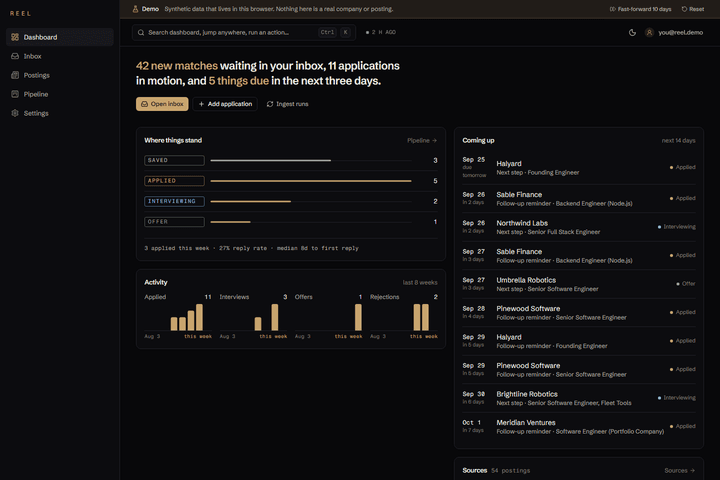Click the Applied progress bar

311,181
